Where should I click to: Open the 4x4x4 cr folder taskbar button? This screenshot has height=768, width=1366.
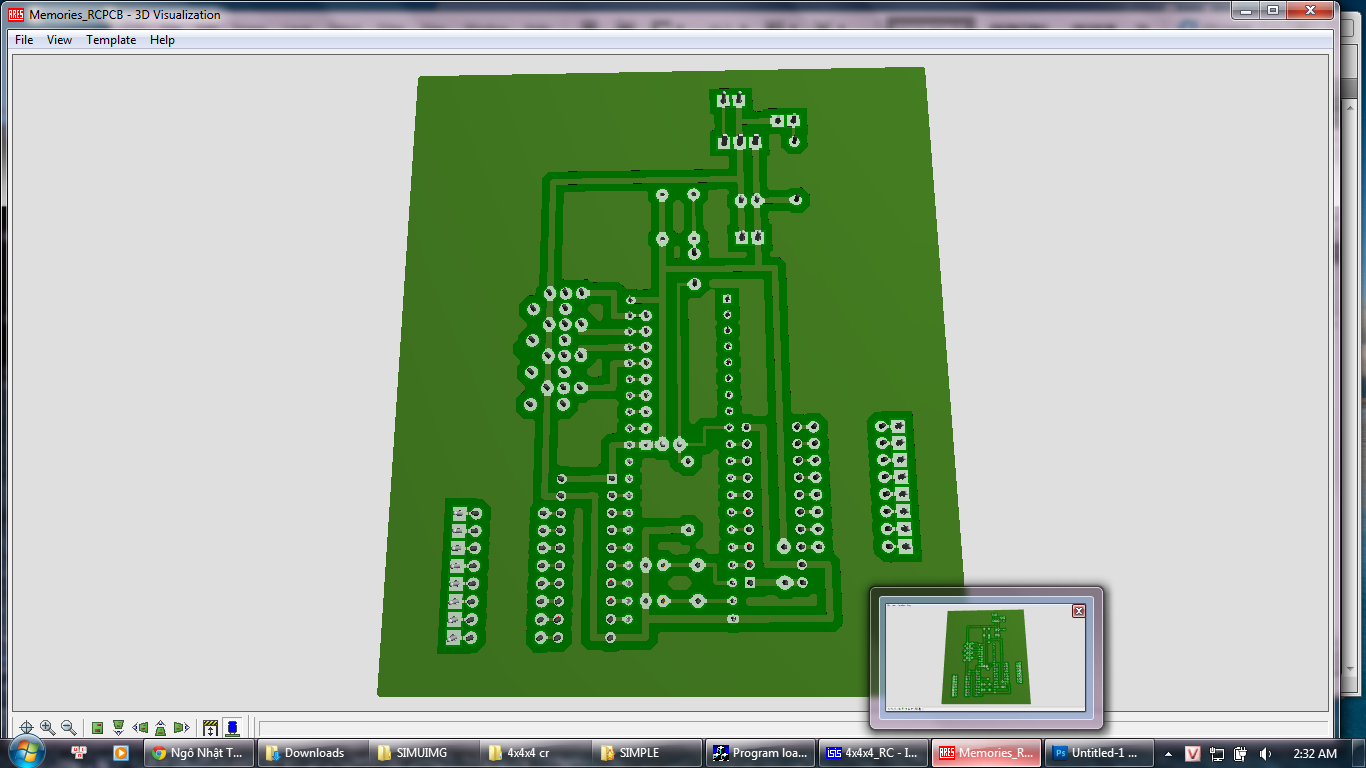(x=537, y=753)
